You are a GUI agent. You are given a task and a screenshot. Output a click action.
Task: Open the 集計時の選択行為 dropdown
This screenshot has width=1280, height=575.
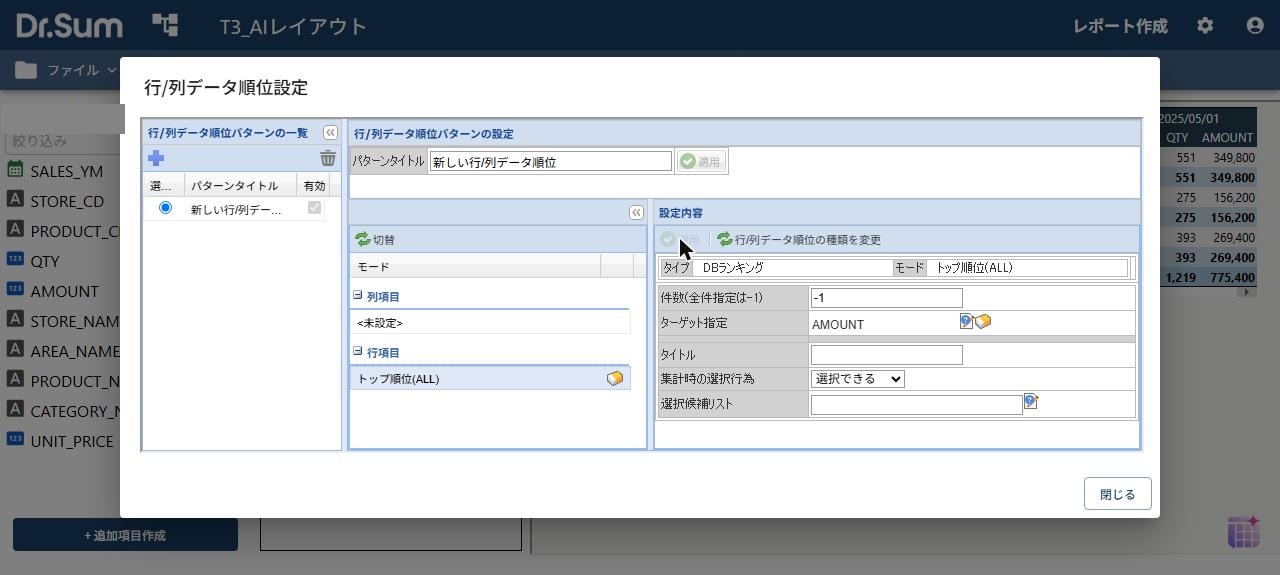(x=857, y=379)
